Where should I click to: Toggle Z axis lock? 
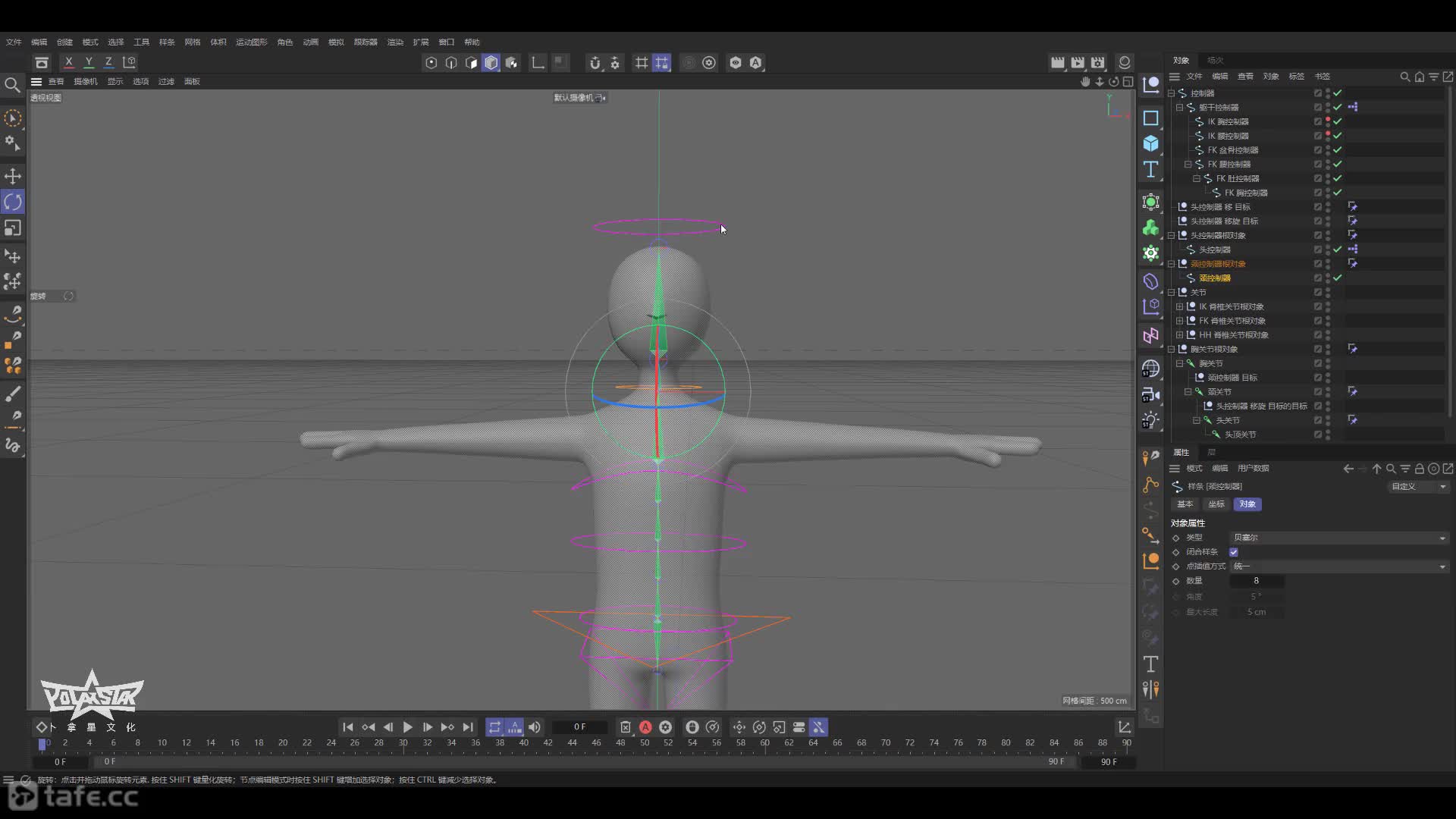[x=108, y=62]
